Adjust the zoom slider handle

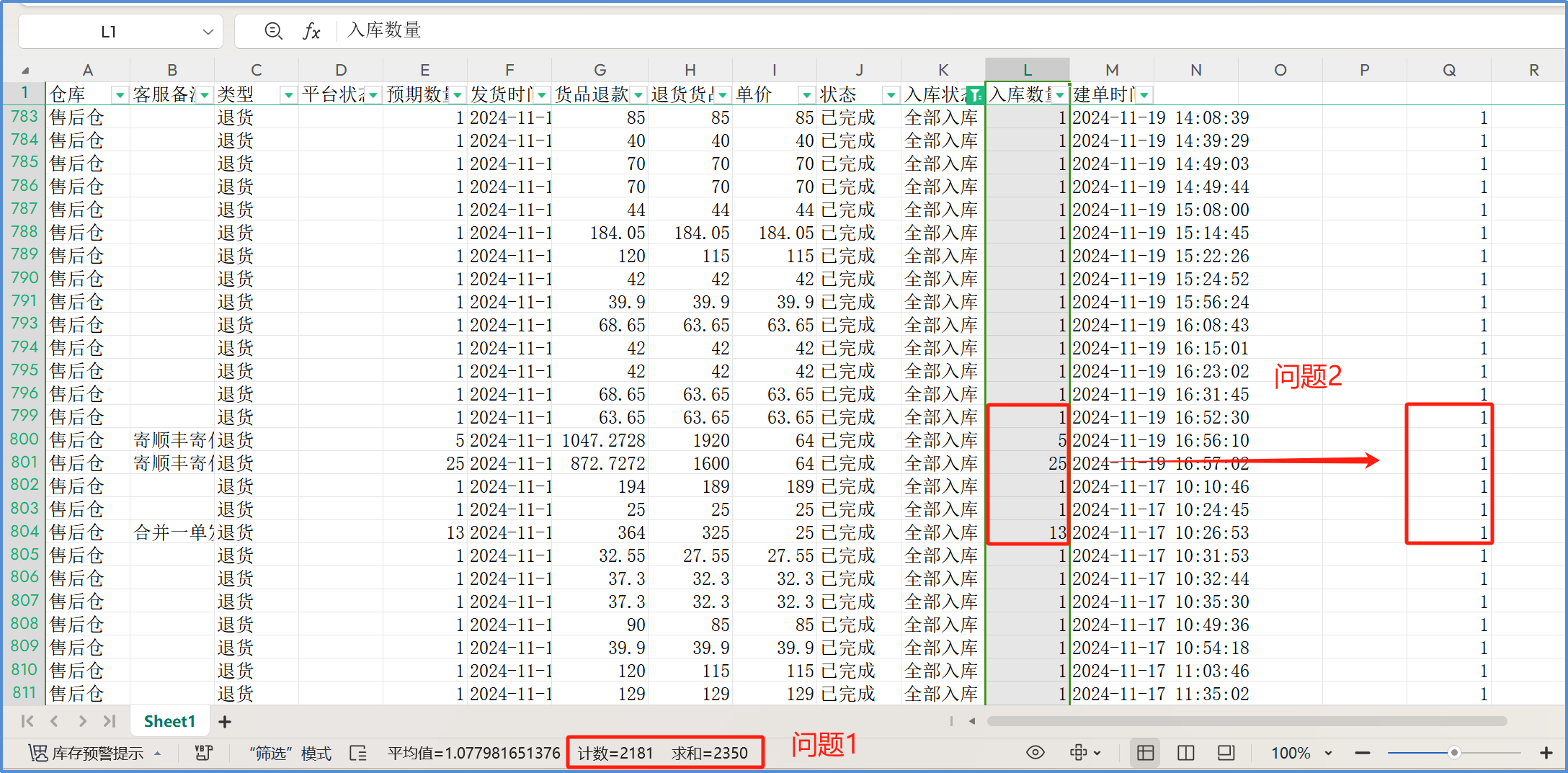(x=1454, y=753)
